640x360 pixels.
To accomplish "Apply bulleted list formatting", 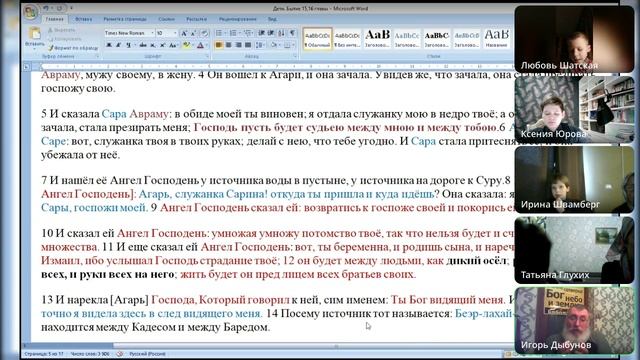I will (219, 33).
